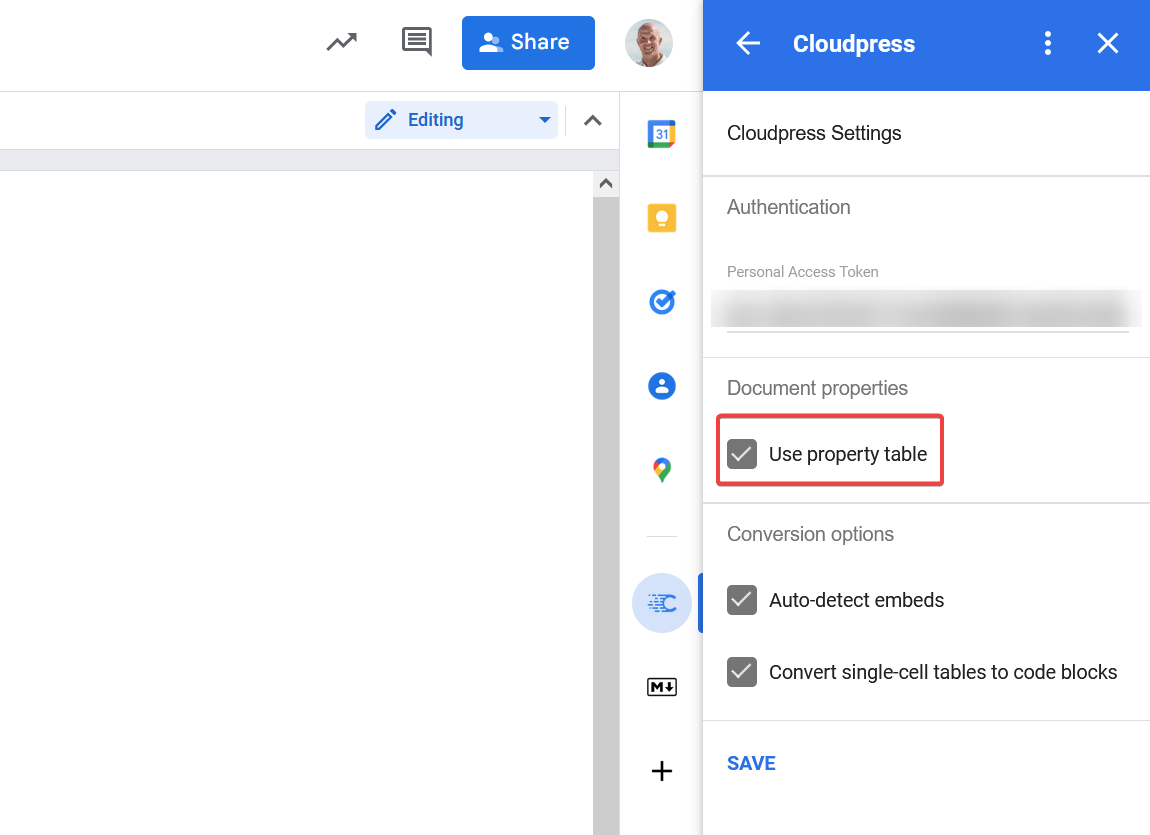Click the plus icon to get add-ons
This screenshot has width=1150, height=835.
coord(662,770)
